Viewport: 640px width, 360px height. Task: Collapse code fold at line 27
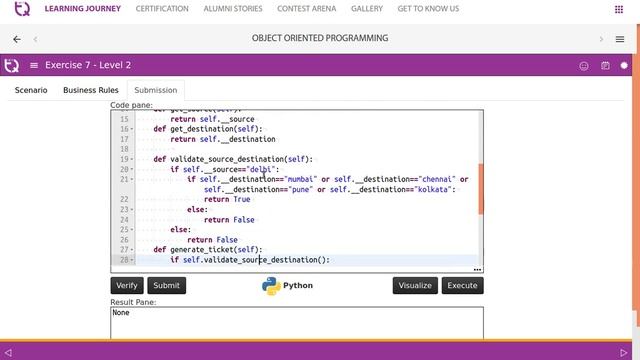pos(132,249)
